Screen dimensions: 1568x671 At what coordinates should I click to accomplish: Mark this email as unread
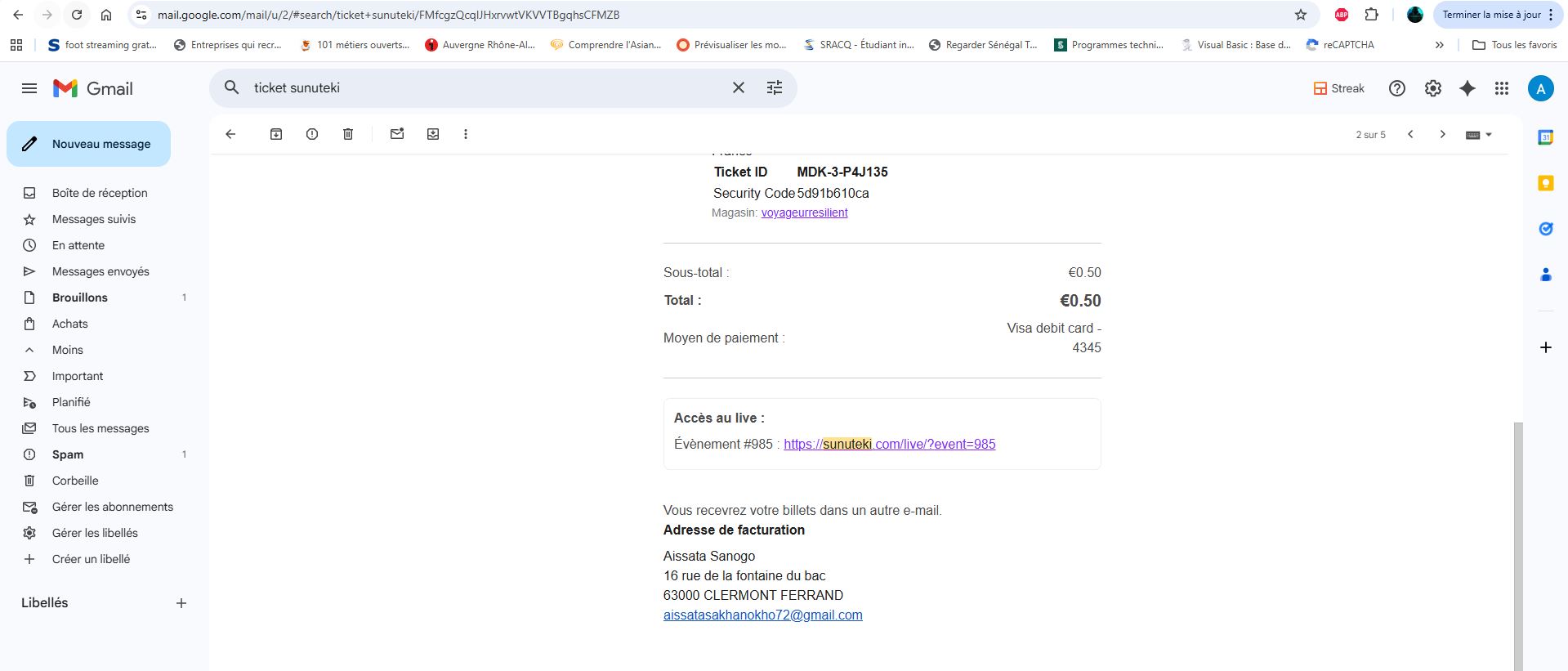click(x=397, y=134)
